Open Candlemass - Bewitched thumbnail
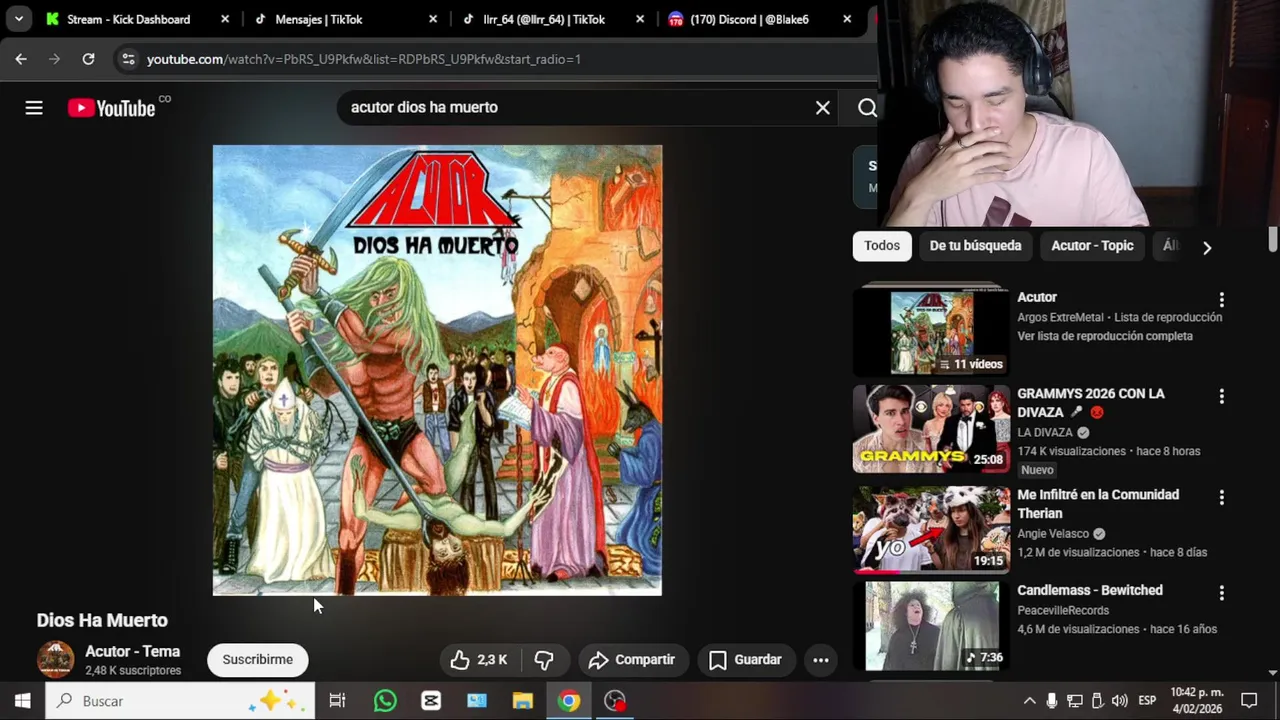 click(x=932, y=626)
